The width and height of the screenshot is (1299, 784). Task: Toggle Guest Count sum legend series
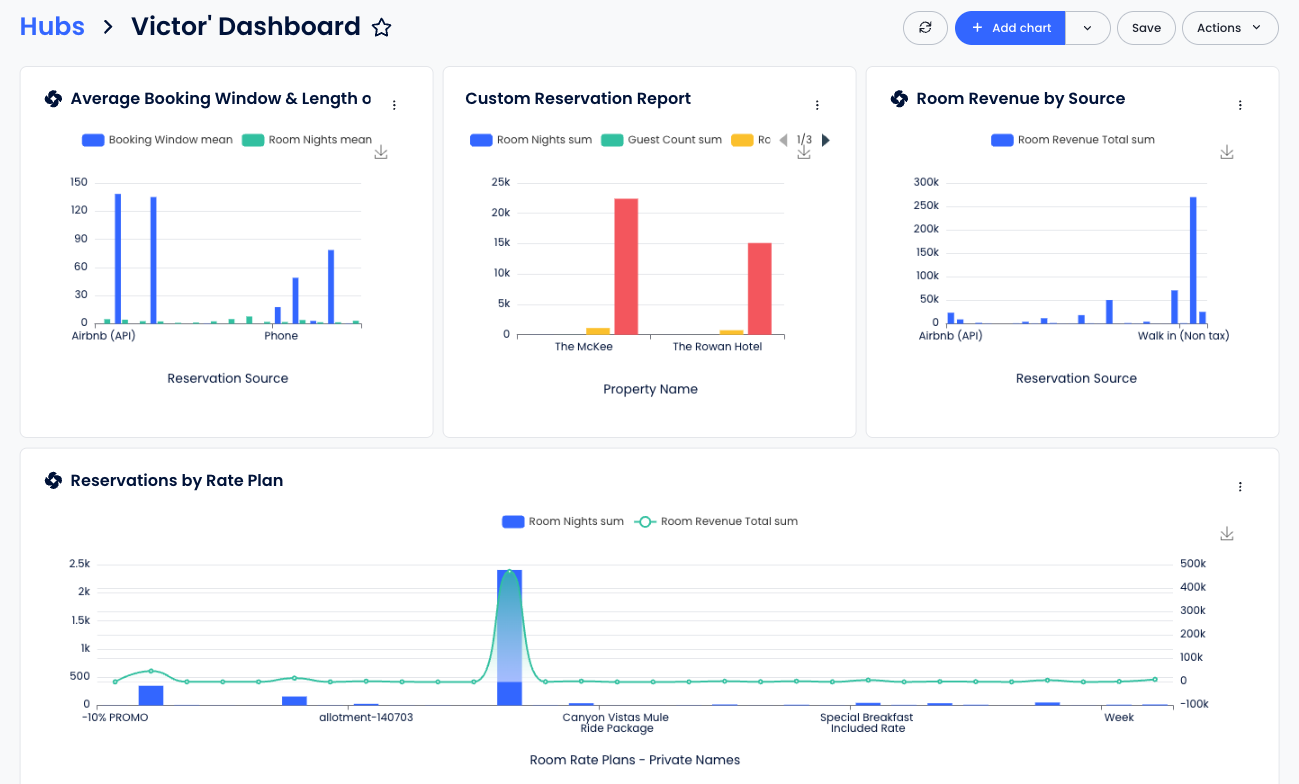(x=661, y=140)
